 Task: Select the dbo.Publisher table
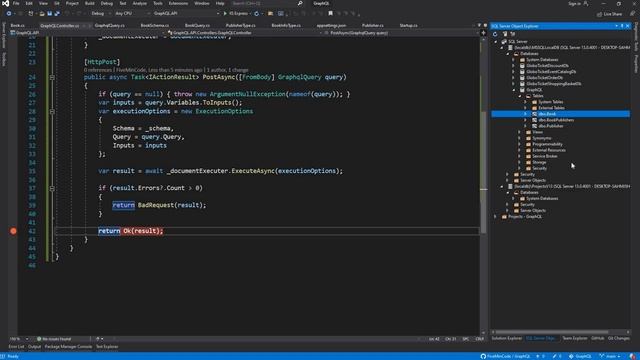(551, 126)
